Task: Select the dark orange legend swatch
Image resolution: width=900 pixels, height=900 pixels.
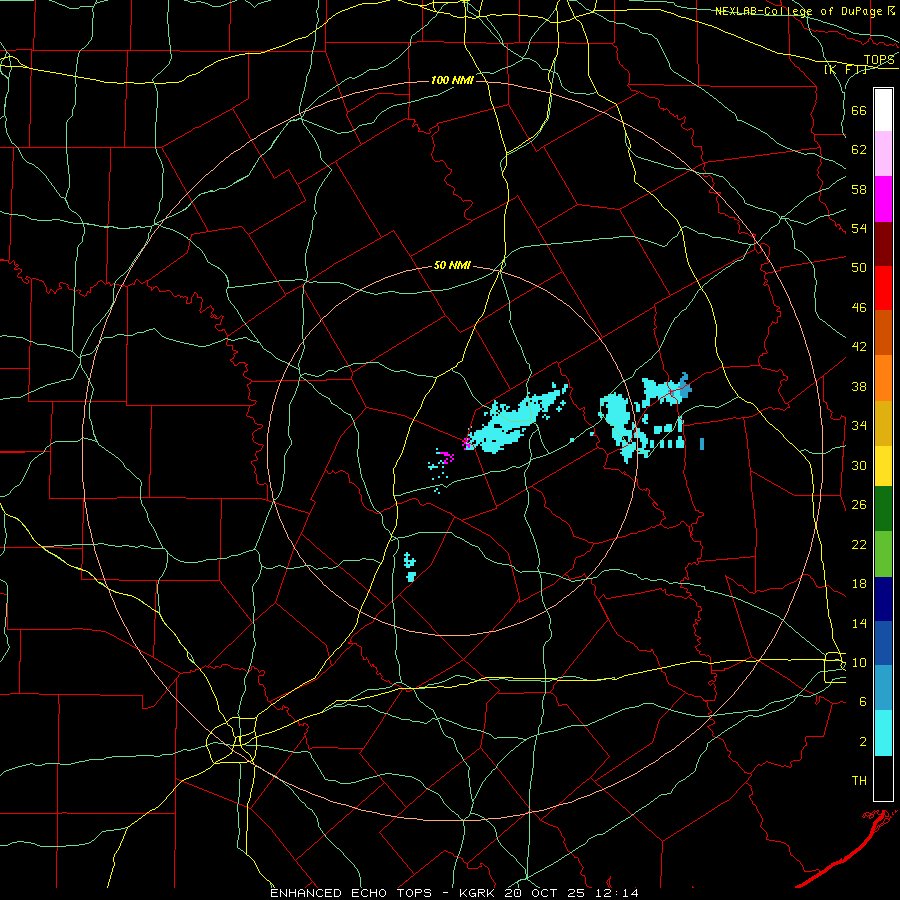Action: tap(883, 333)
